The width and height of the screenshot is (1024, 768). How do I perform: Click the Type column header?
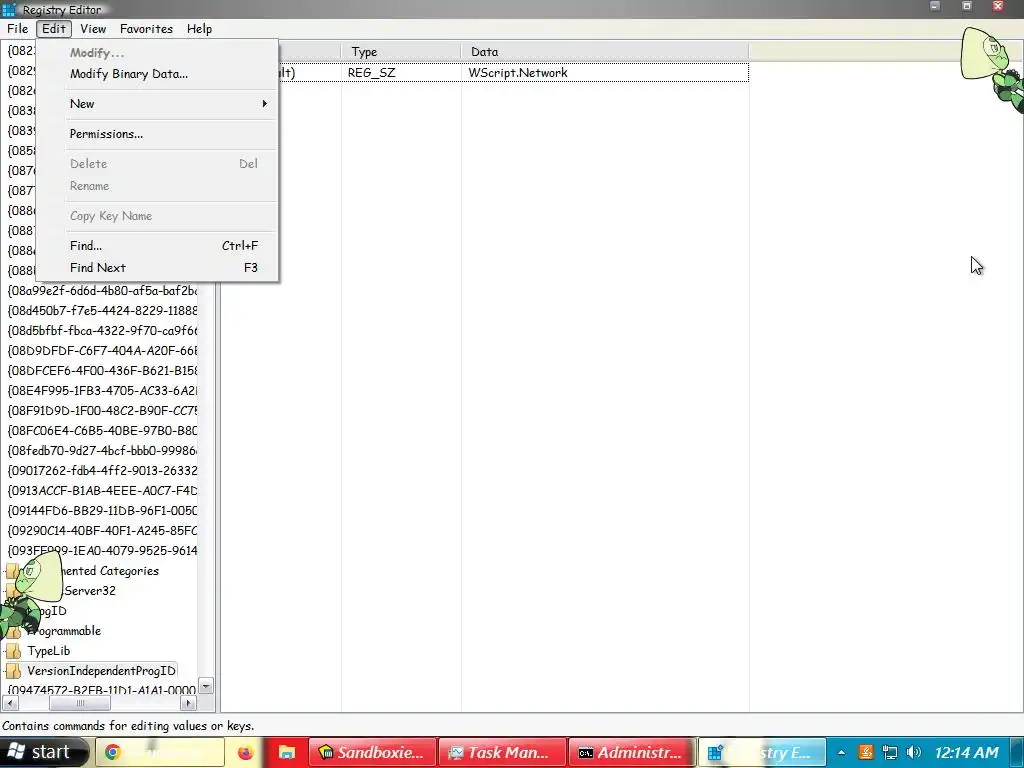400,52
